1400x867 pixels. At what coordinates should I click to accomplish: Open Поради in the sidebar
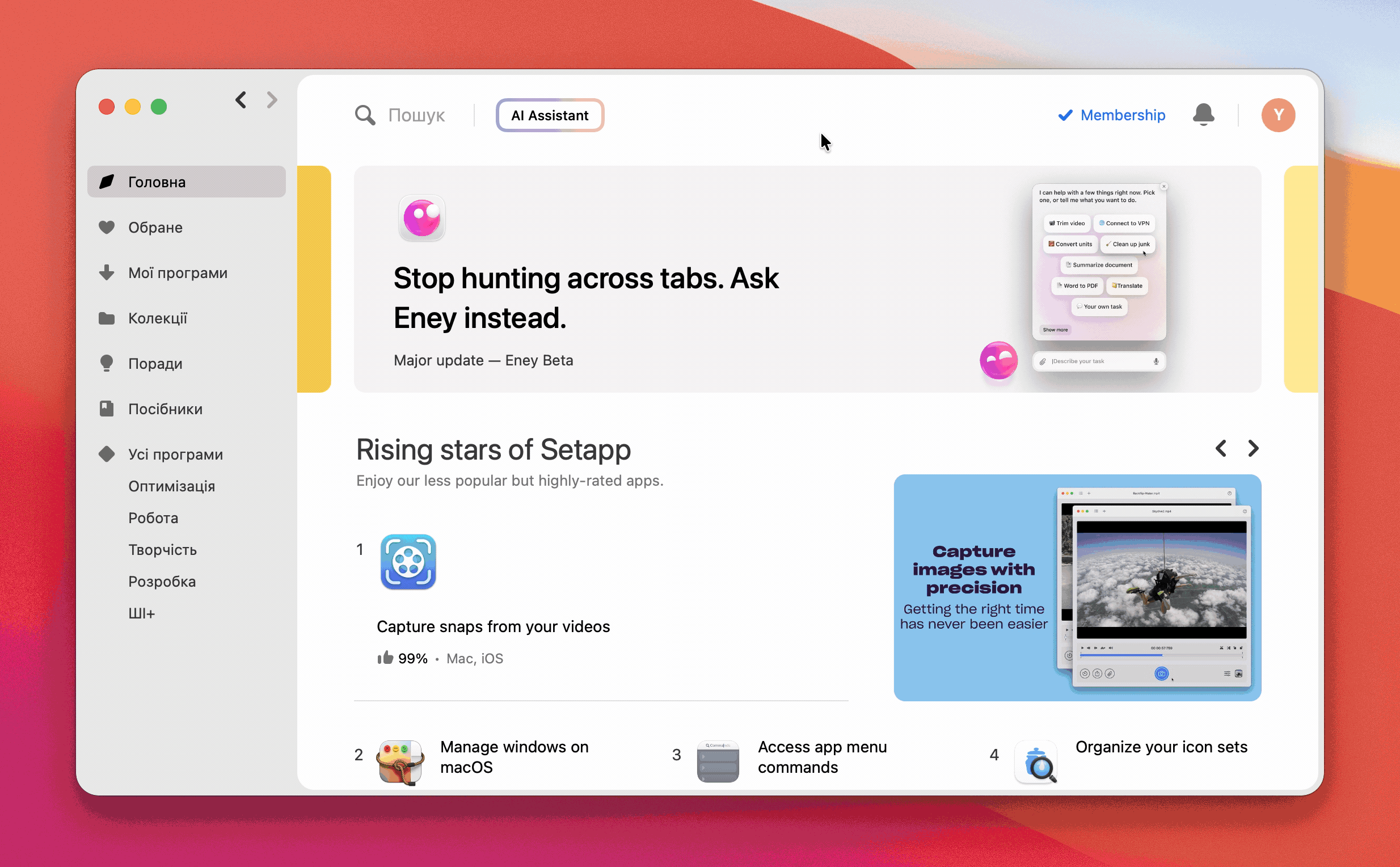(x=186, y=363)
